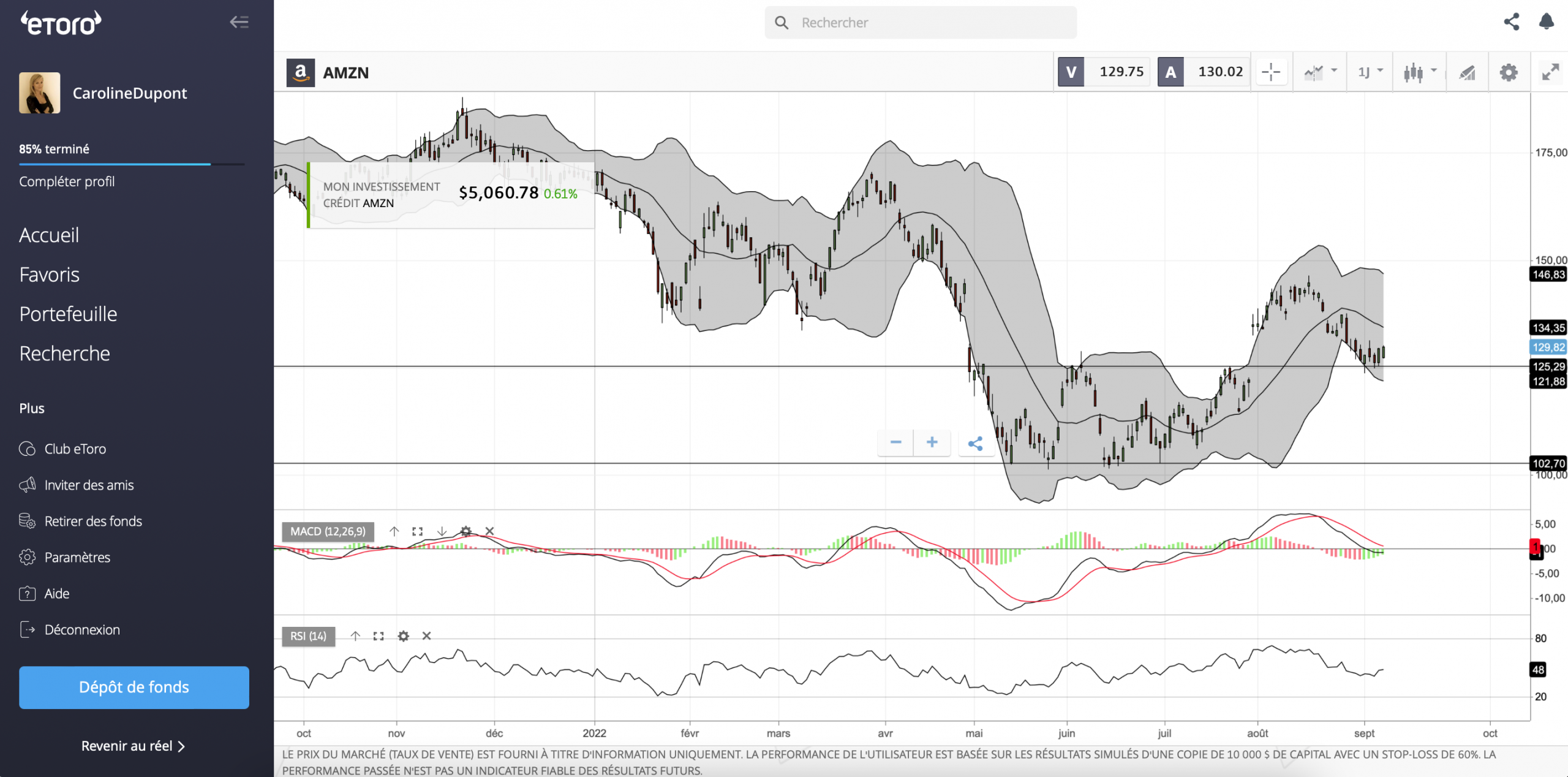Click the 129,82 current price label
Viewport: 1568px width, 777px height.
coord(1548,347)
